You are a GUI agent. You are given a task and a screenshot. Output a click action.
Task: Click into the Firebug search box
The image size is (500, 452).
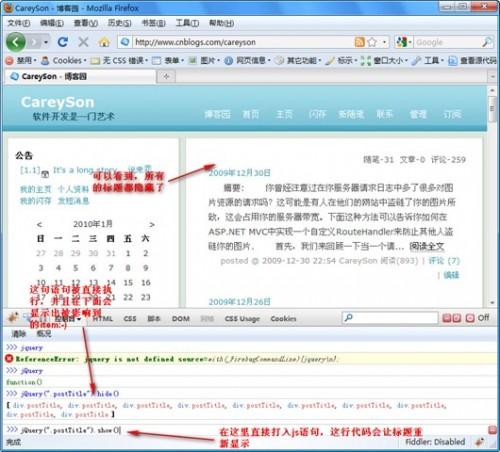point(390,318)
